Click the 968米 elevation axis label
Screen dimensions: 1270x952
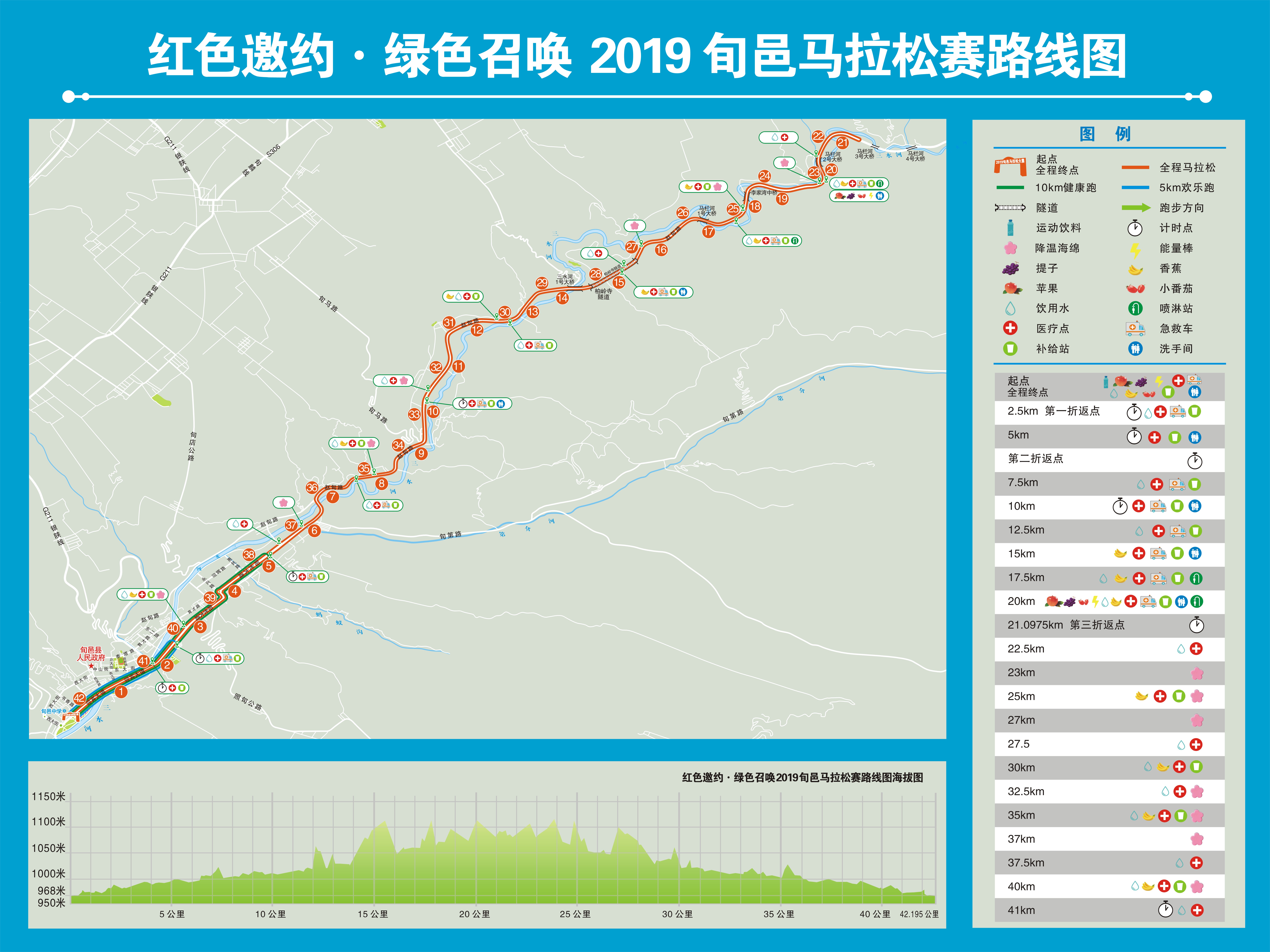[52, 891]
